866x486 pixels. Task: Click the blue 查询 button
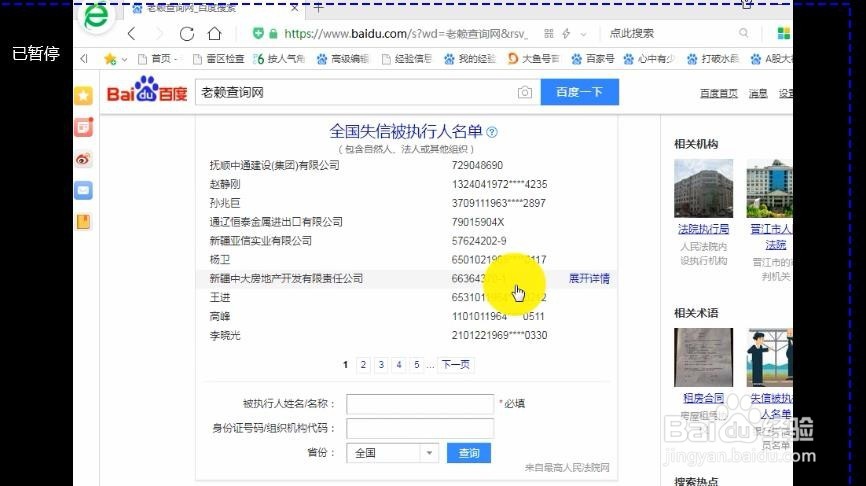[x=468, y=453]
